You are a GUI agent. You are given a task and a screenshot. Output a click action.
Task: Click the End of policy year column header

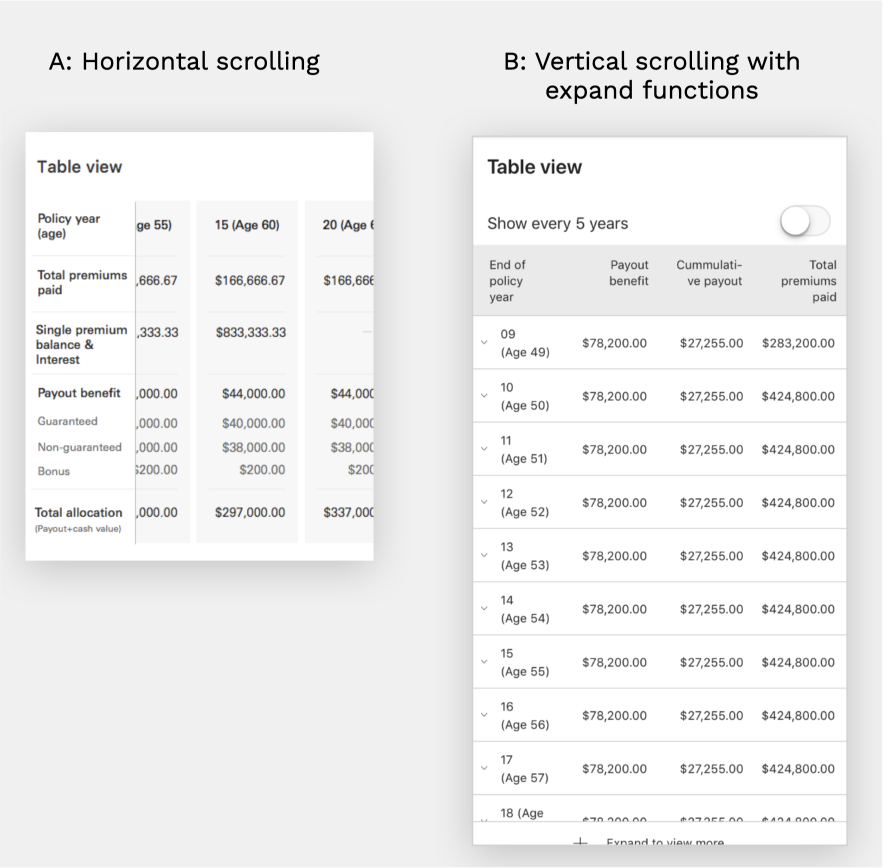507,281
